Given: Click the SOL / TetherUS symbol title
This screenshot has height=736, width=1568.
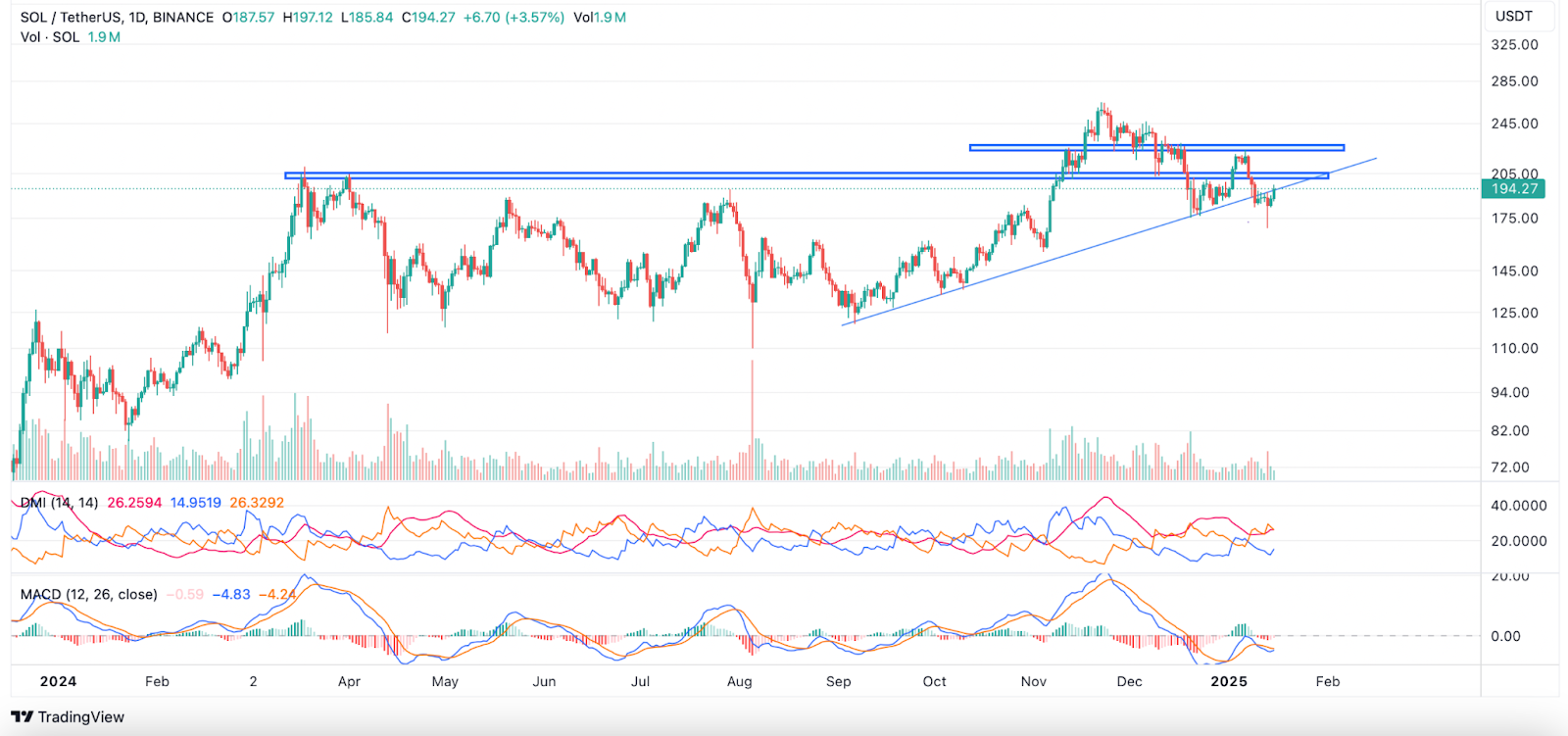Looking at the screenshot, I should pyautogui.click(x=117, y=18).
